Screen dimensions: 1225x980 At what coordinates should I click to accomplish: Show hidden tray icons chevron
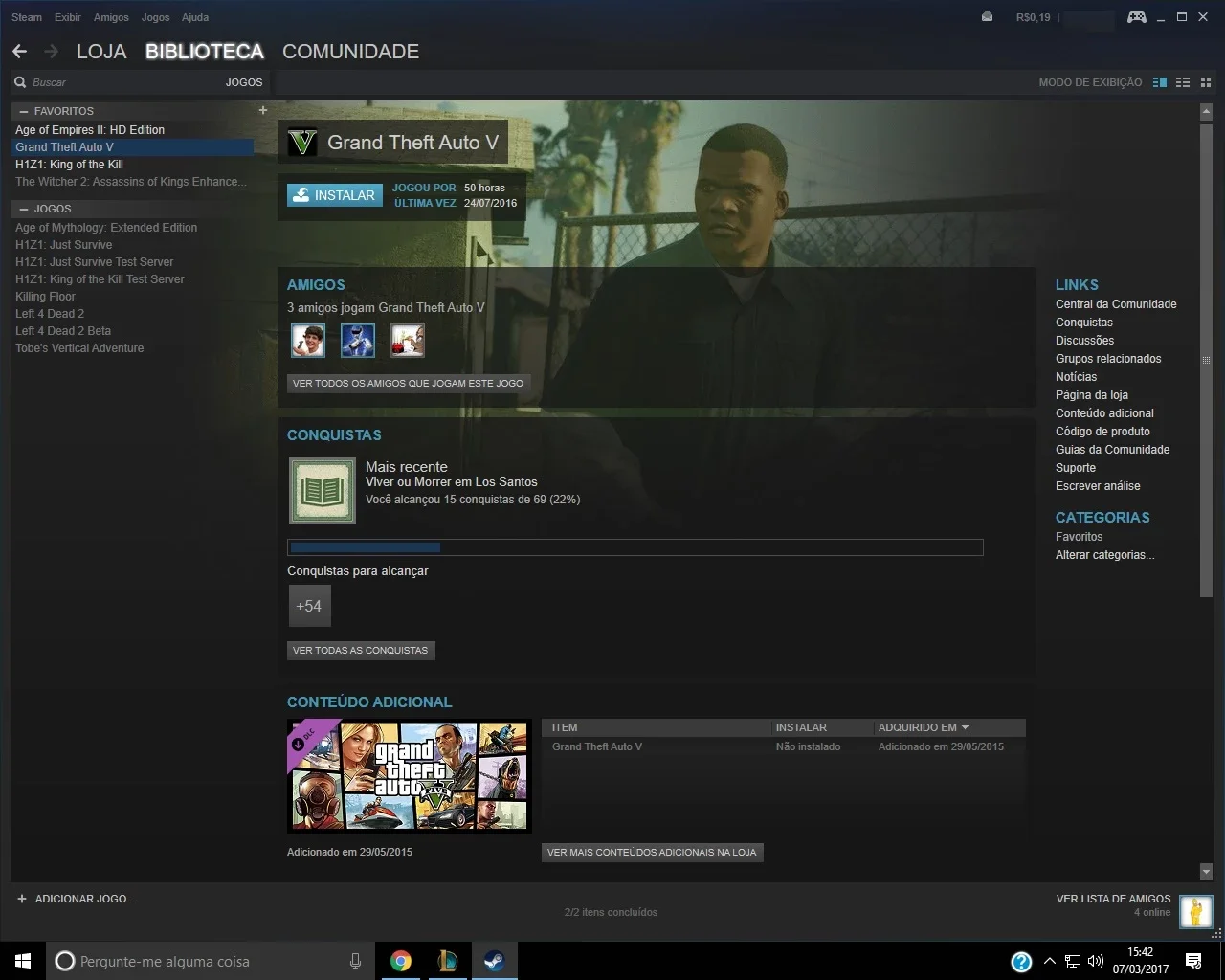click(1050, 961)
